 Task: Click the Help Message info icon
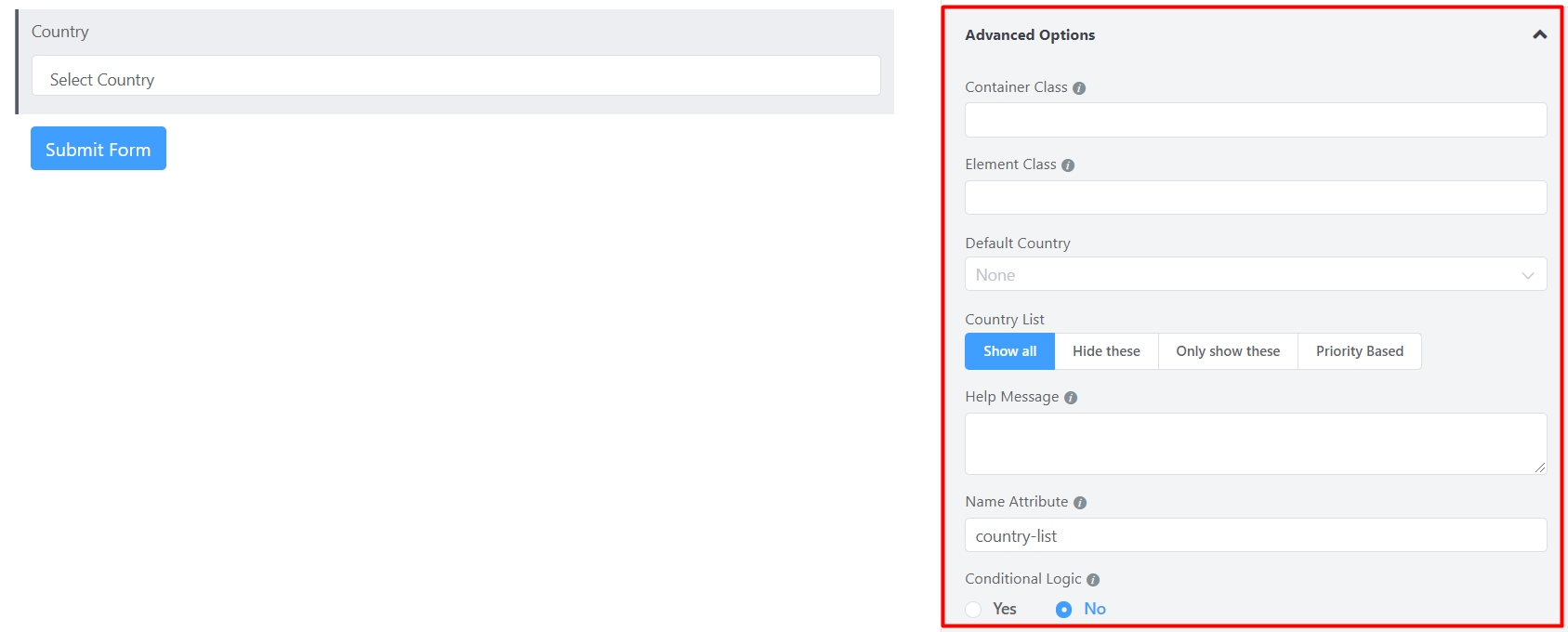[x=1071, y=398]
